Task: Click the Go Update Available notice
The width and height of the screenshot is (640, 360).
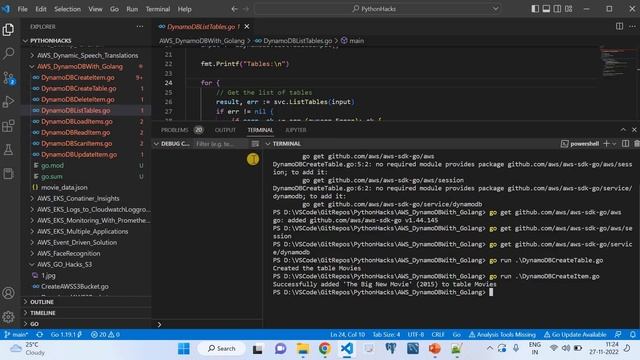Action: [575, 334]
